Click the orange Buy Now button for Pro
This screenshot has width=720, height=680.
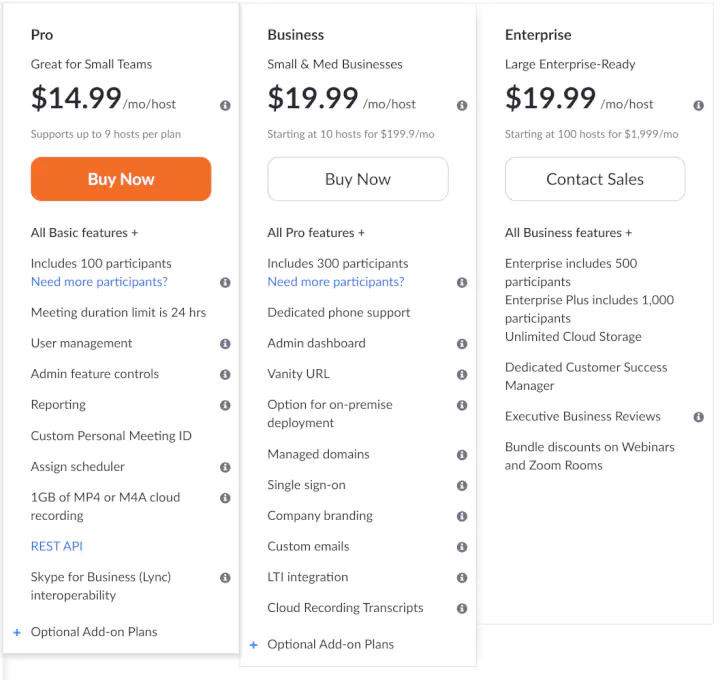pyautogui.click(x=121, y=179)
